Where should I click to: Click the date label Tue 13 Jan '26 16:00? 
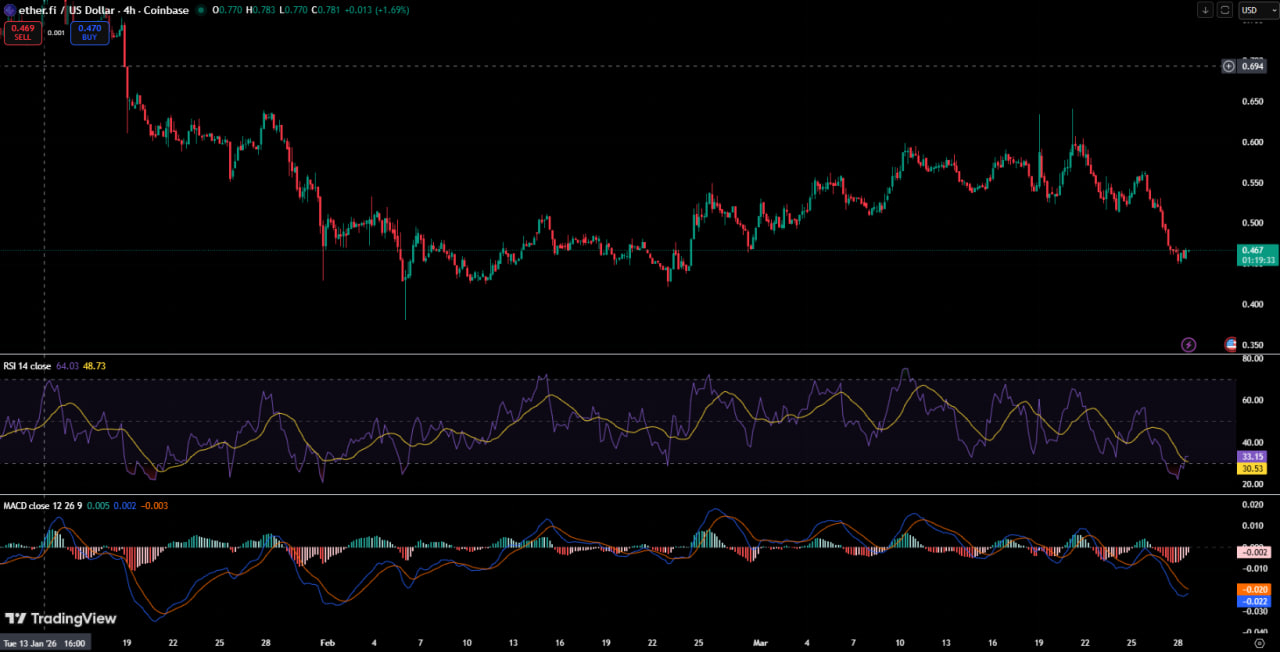44,643
